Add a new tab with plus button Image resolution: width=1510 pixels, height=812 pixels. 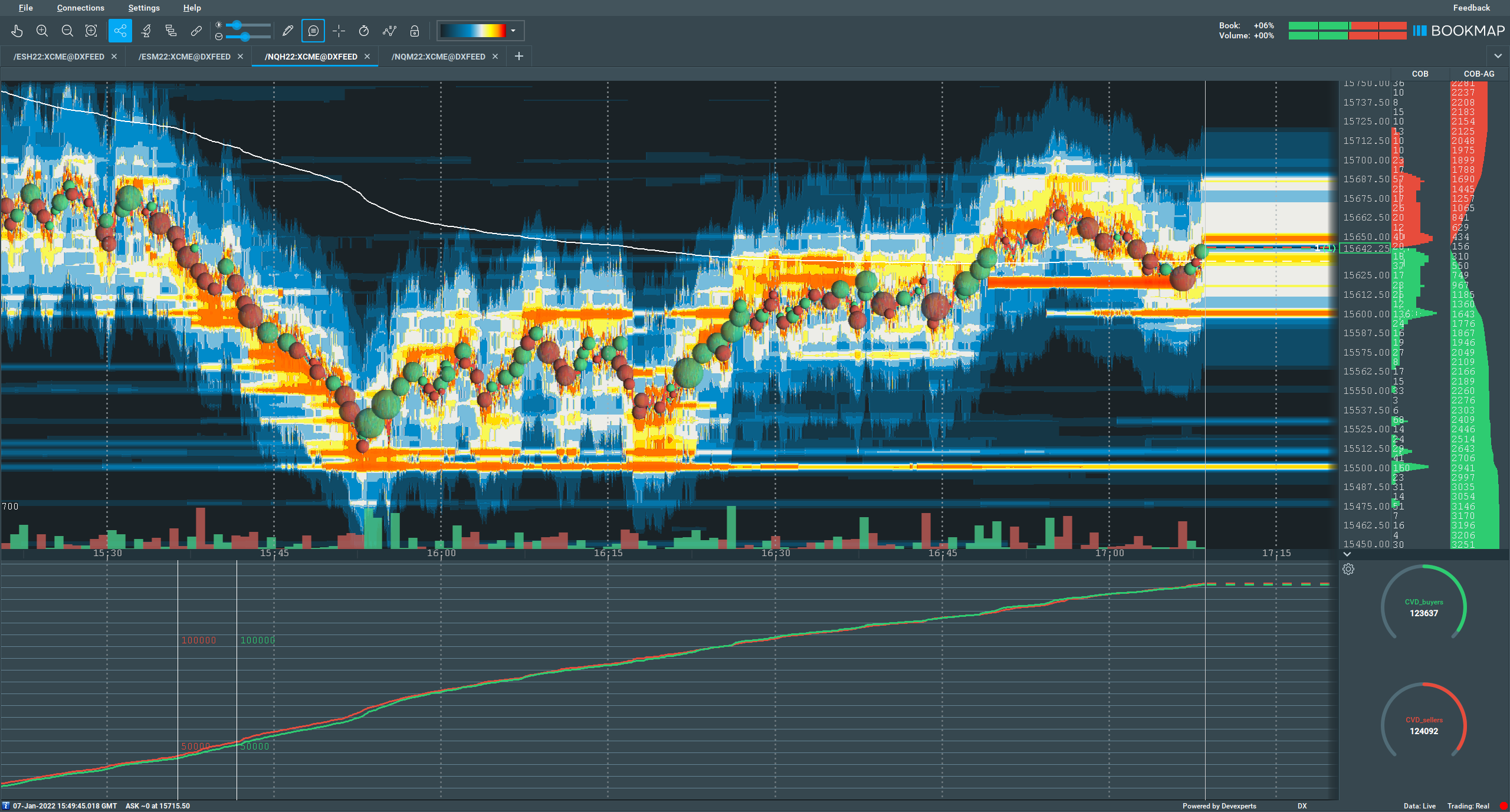pyautogui.click(x=519, y=56)
